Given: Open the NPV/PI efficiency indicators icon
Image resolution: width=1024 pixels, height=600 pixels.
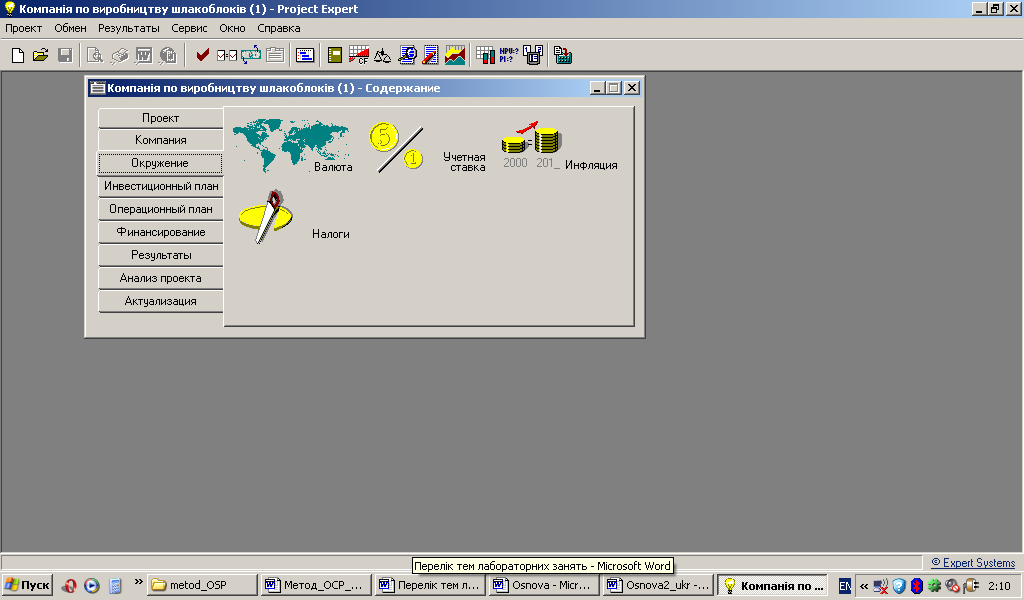Looking at the screenshot, I should 509,55.
